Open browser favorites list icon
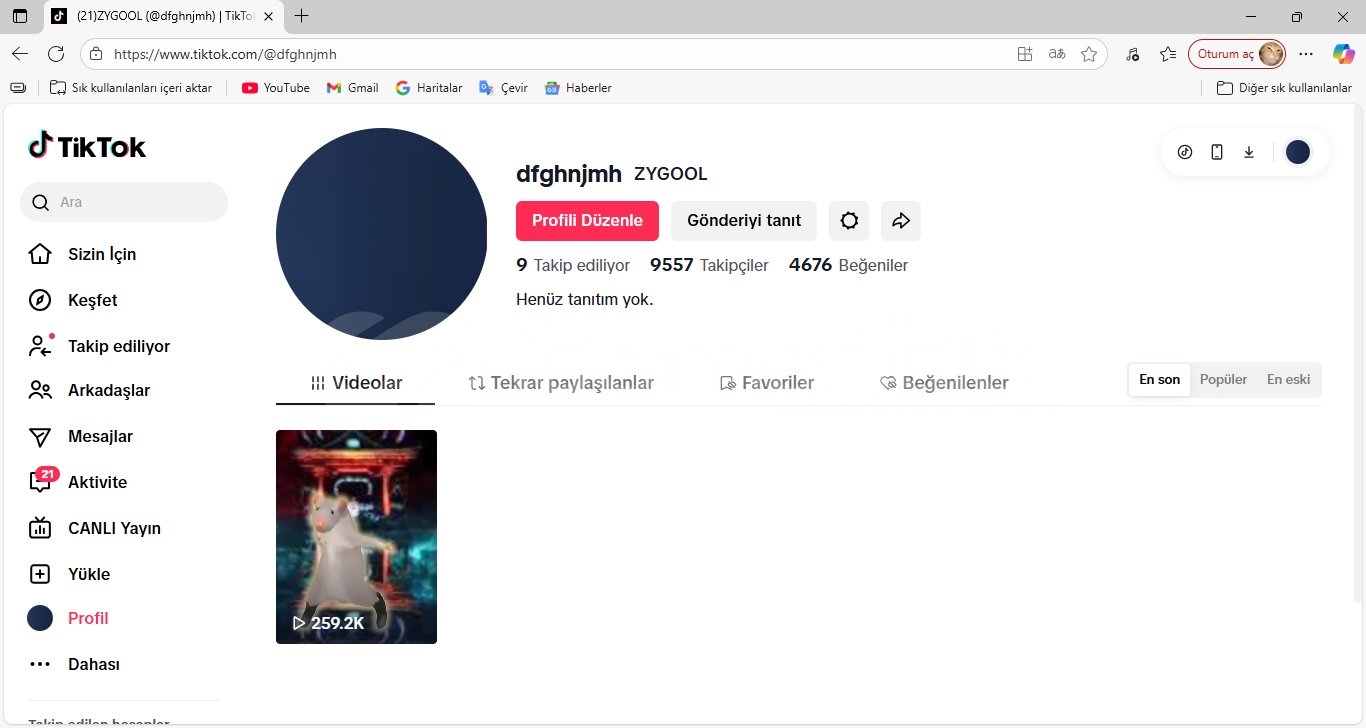 point(1167,54)
